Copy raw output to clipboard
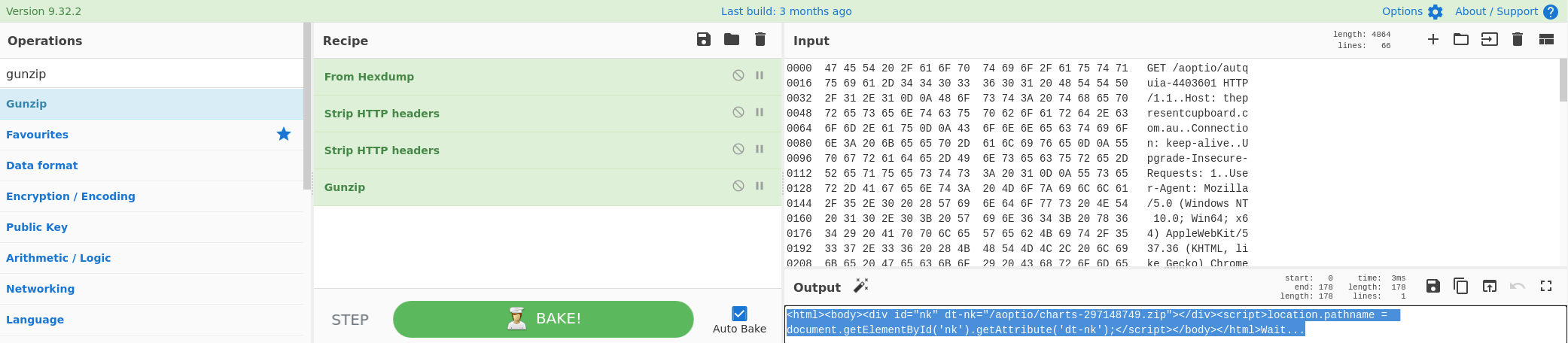The height and width of the screenshot is (343, 1568). 1461,286
